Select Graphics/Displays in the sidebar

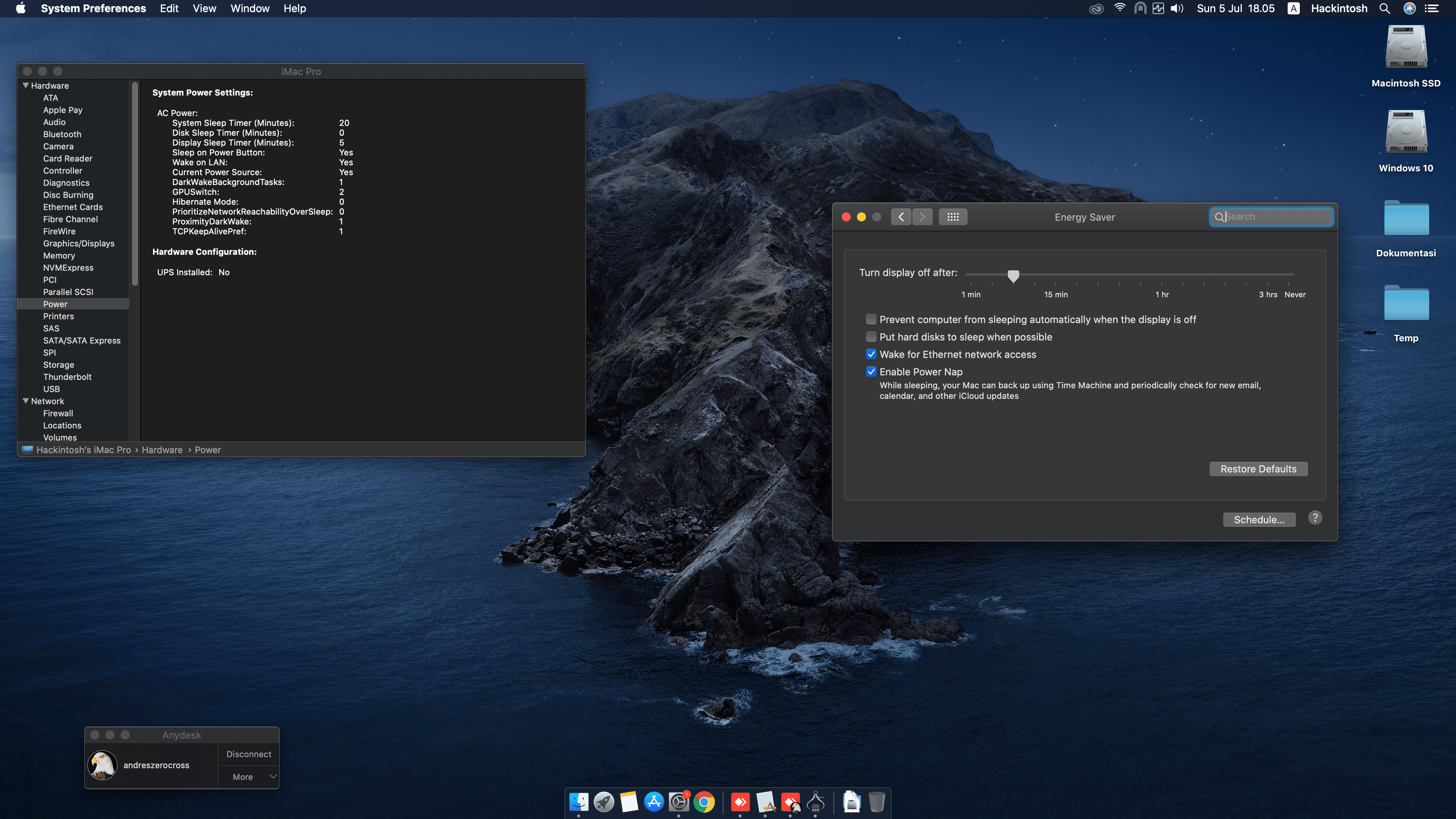click(x=78, y=243)
